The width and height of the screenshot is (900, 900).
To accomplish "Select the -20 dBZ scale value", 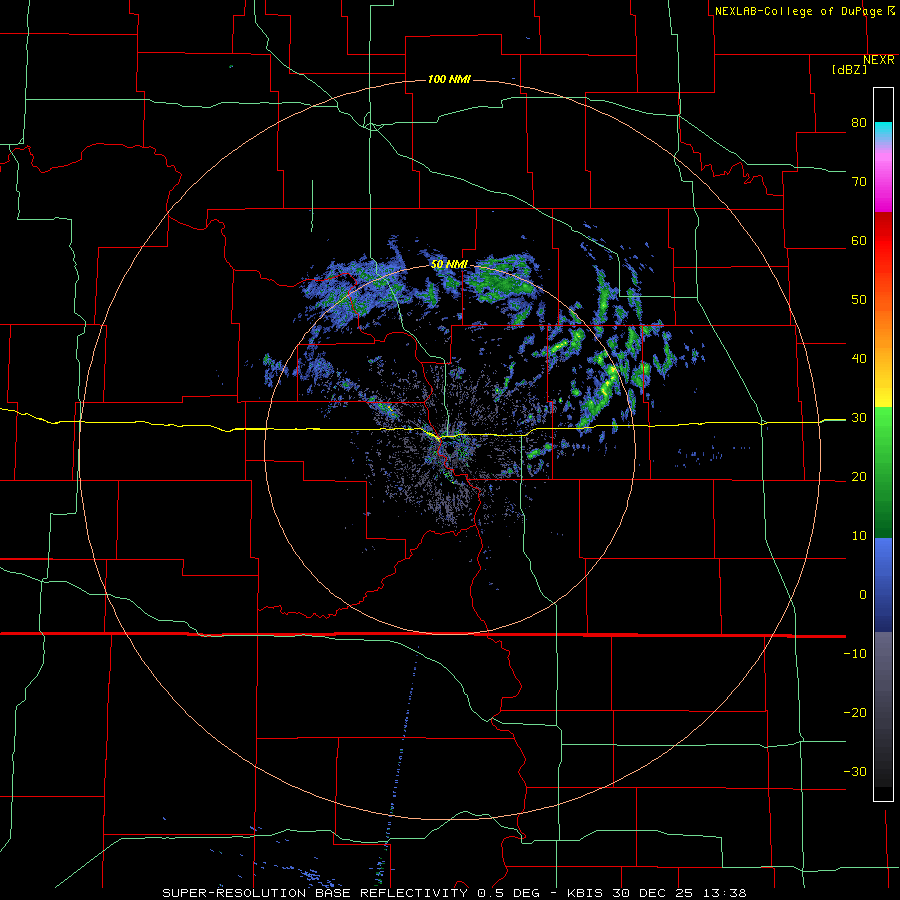I will coord(855,713).
